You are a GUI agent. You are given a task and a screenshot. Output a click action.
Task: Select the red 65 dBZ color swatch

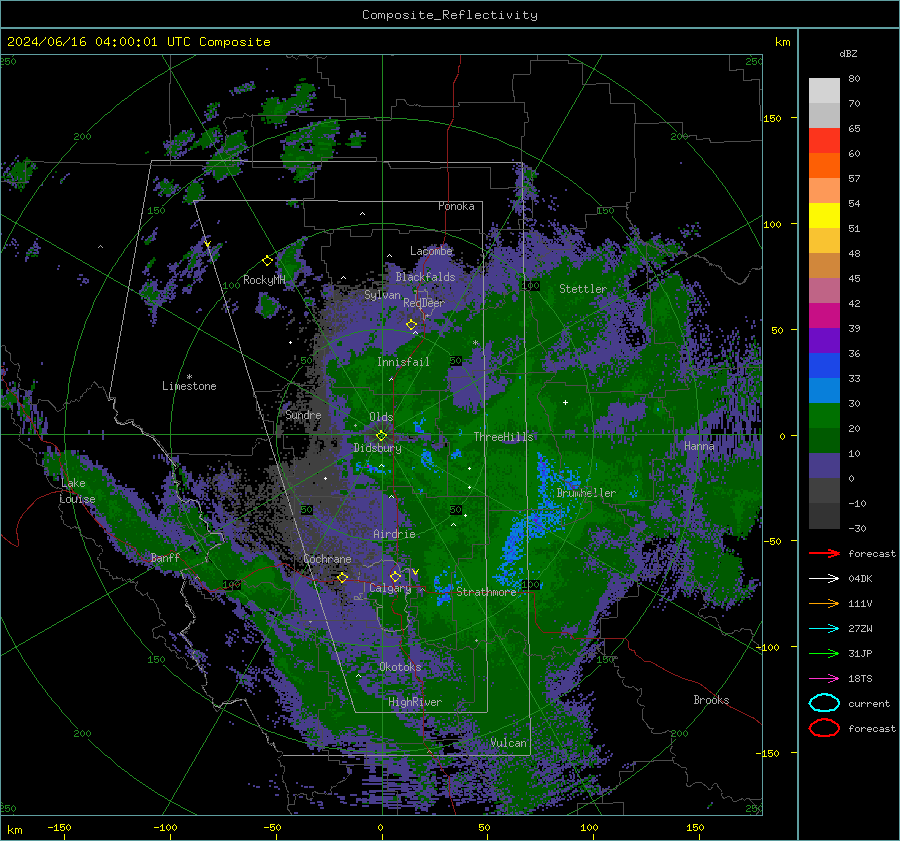coord(824,141)
